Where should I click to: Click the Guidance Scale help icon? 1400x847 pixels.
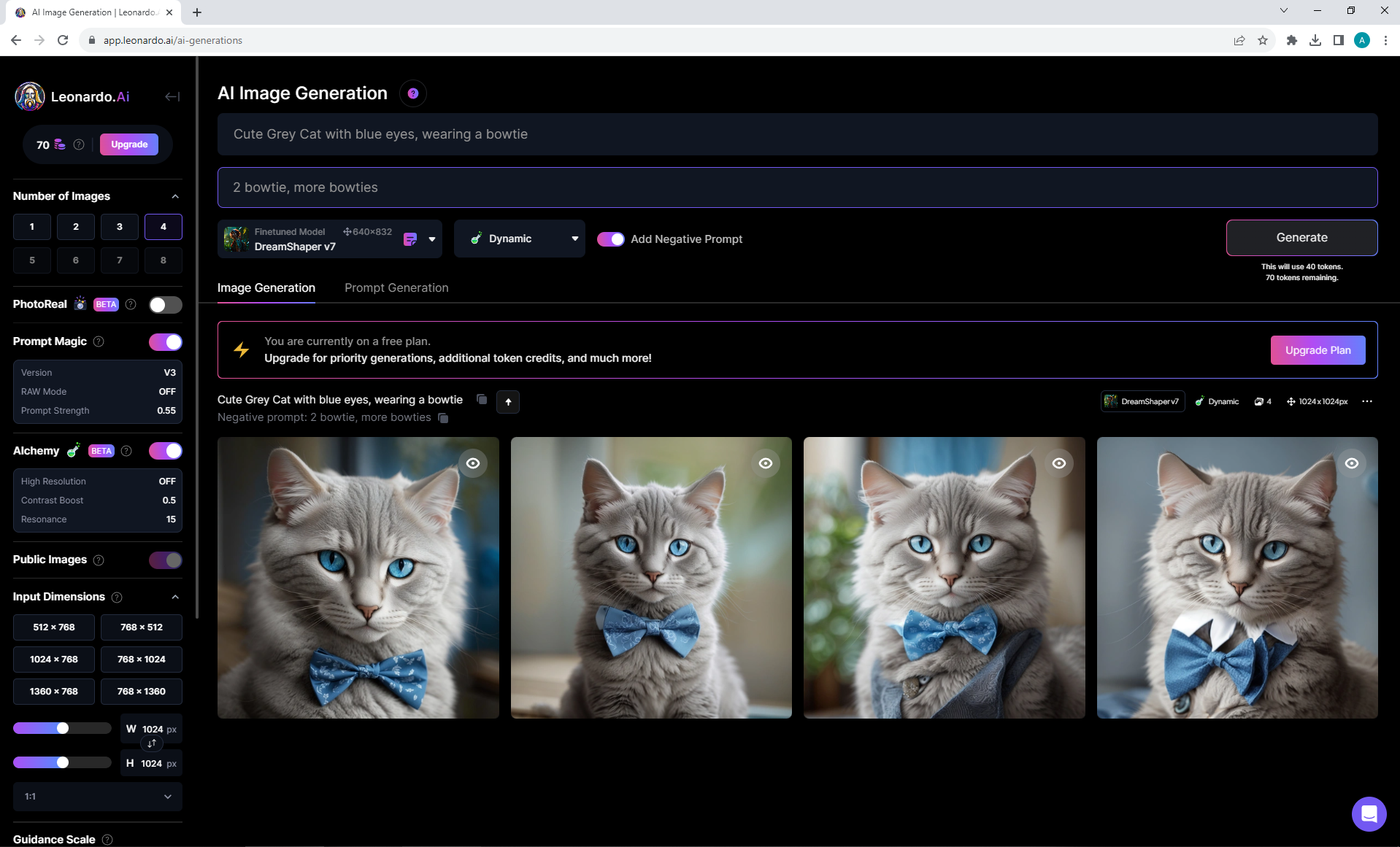point(107,840)
